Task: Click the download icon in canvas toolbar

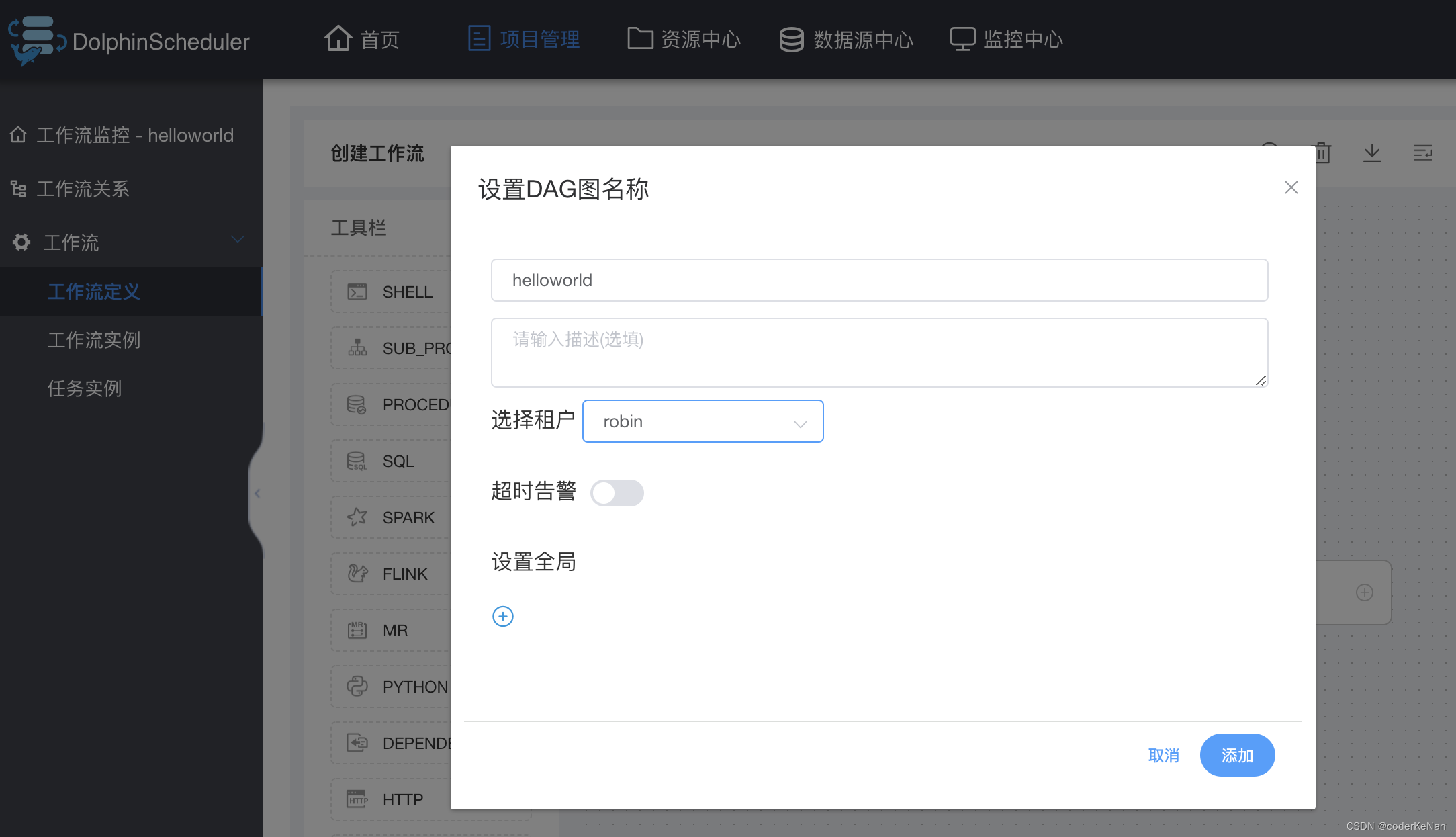Action: point(1372,152)
